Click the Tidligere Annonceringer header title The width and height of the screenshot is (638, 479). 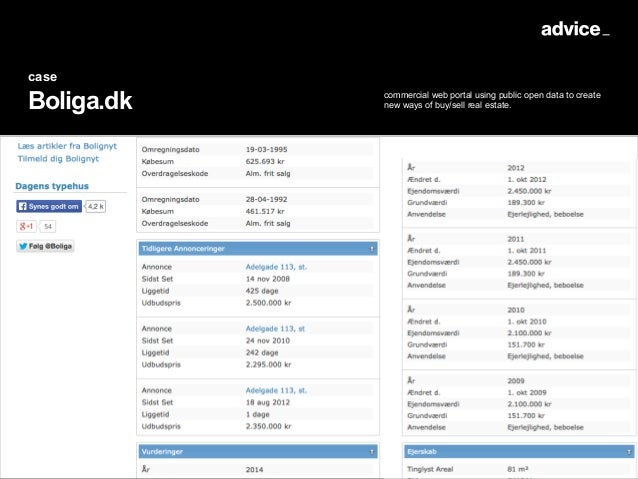(x=183, y=249)
